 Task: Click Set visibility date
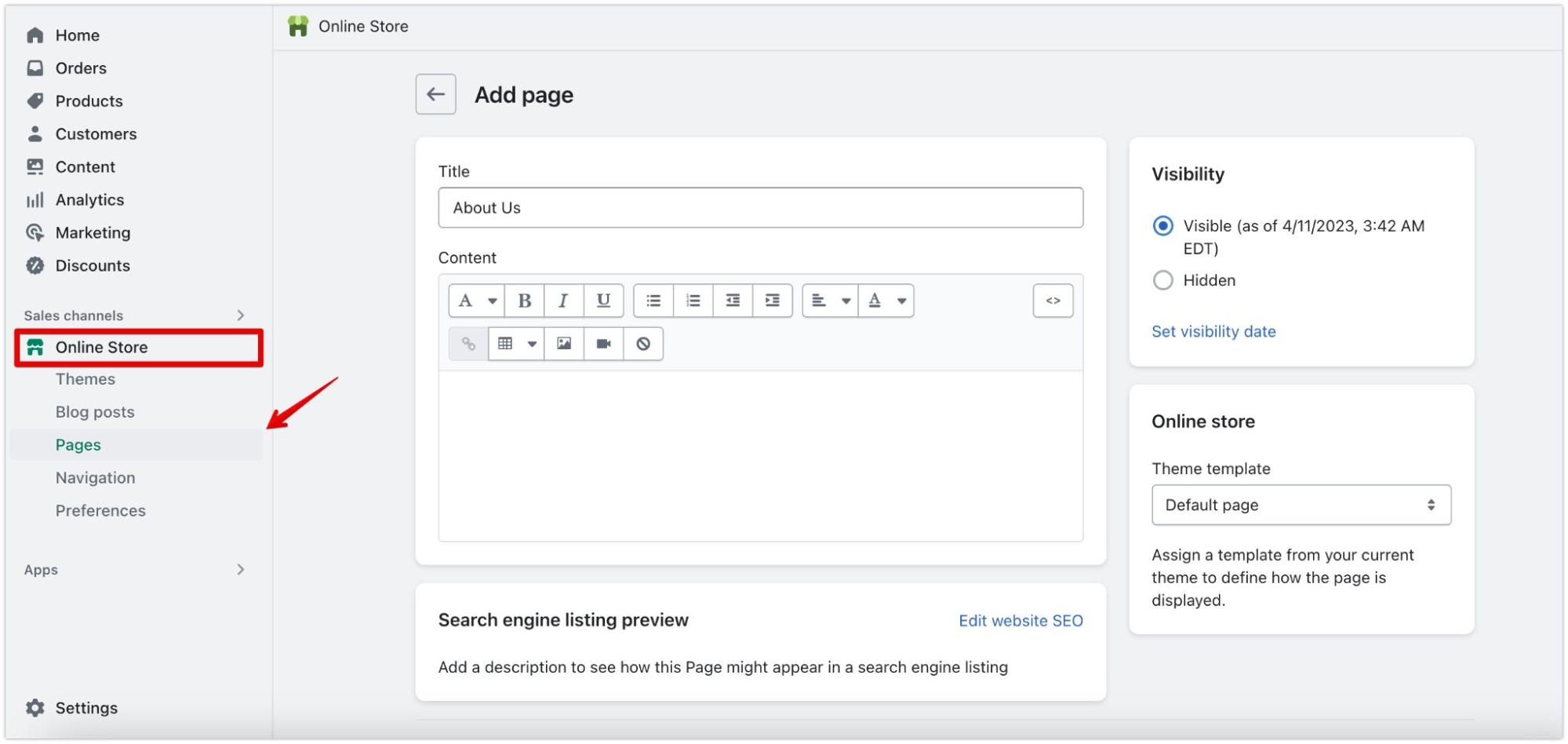[x=1213, y=331]
